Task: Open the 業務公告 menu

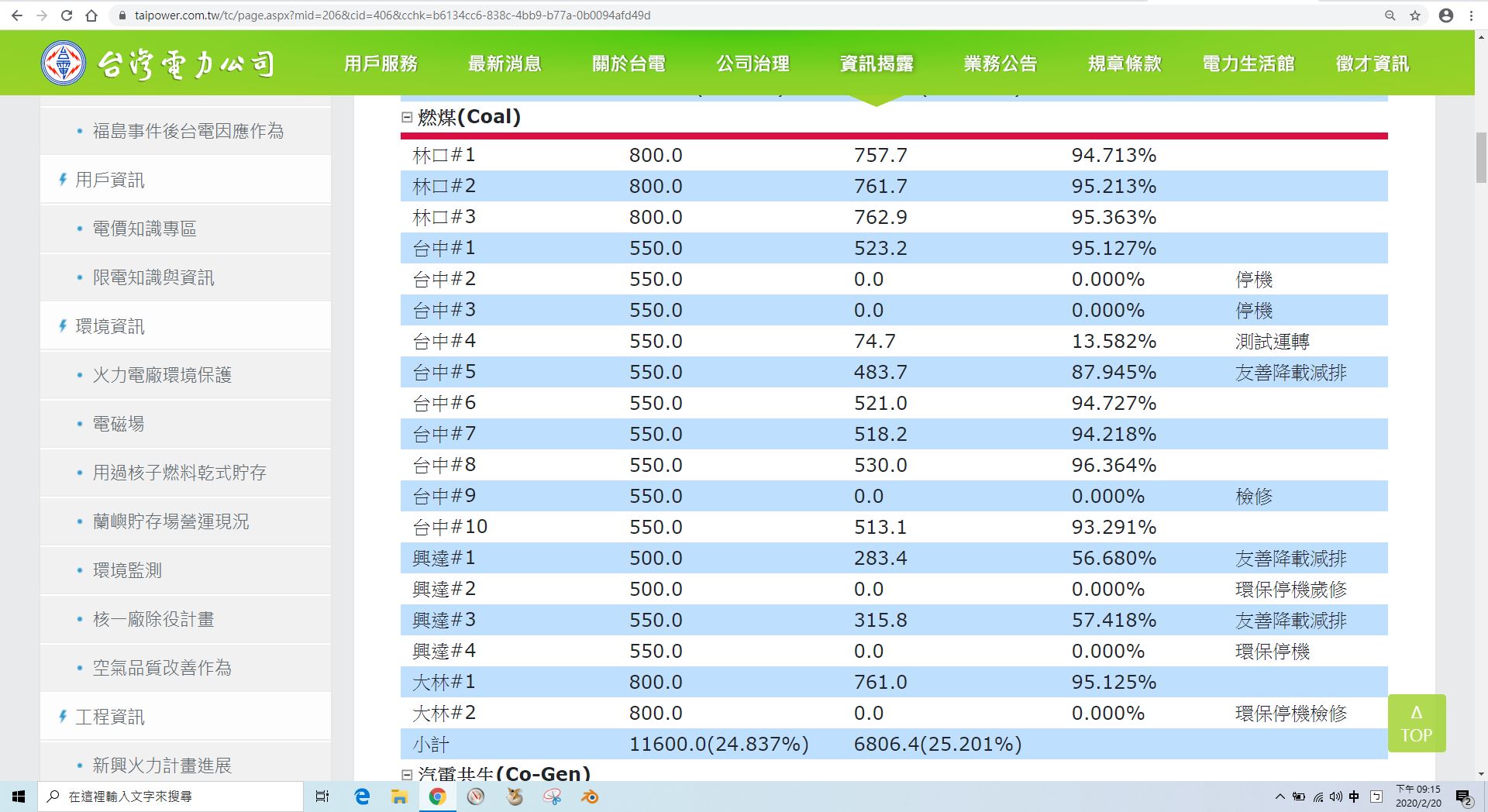Action: coord(1001,64)
